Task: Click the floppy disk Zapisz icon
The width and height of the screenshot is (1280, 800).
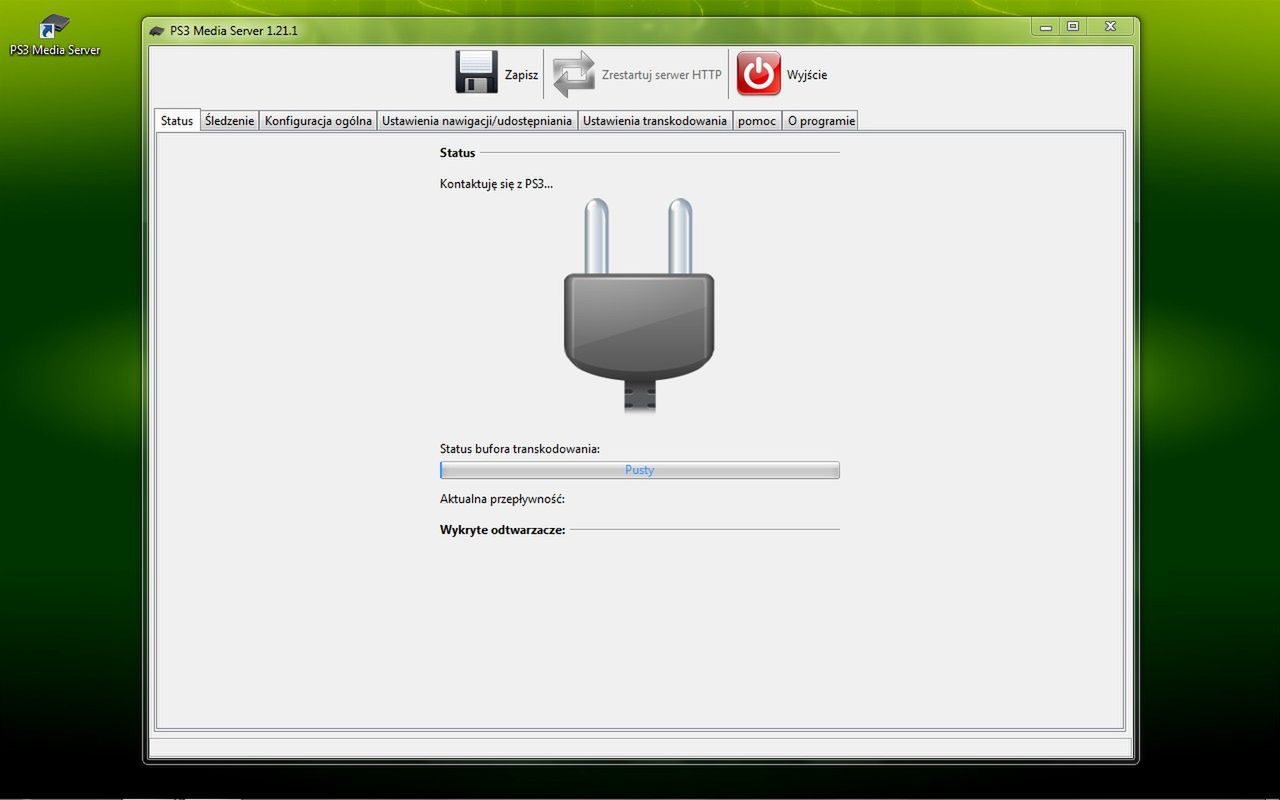Action: tap(476, 74)
